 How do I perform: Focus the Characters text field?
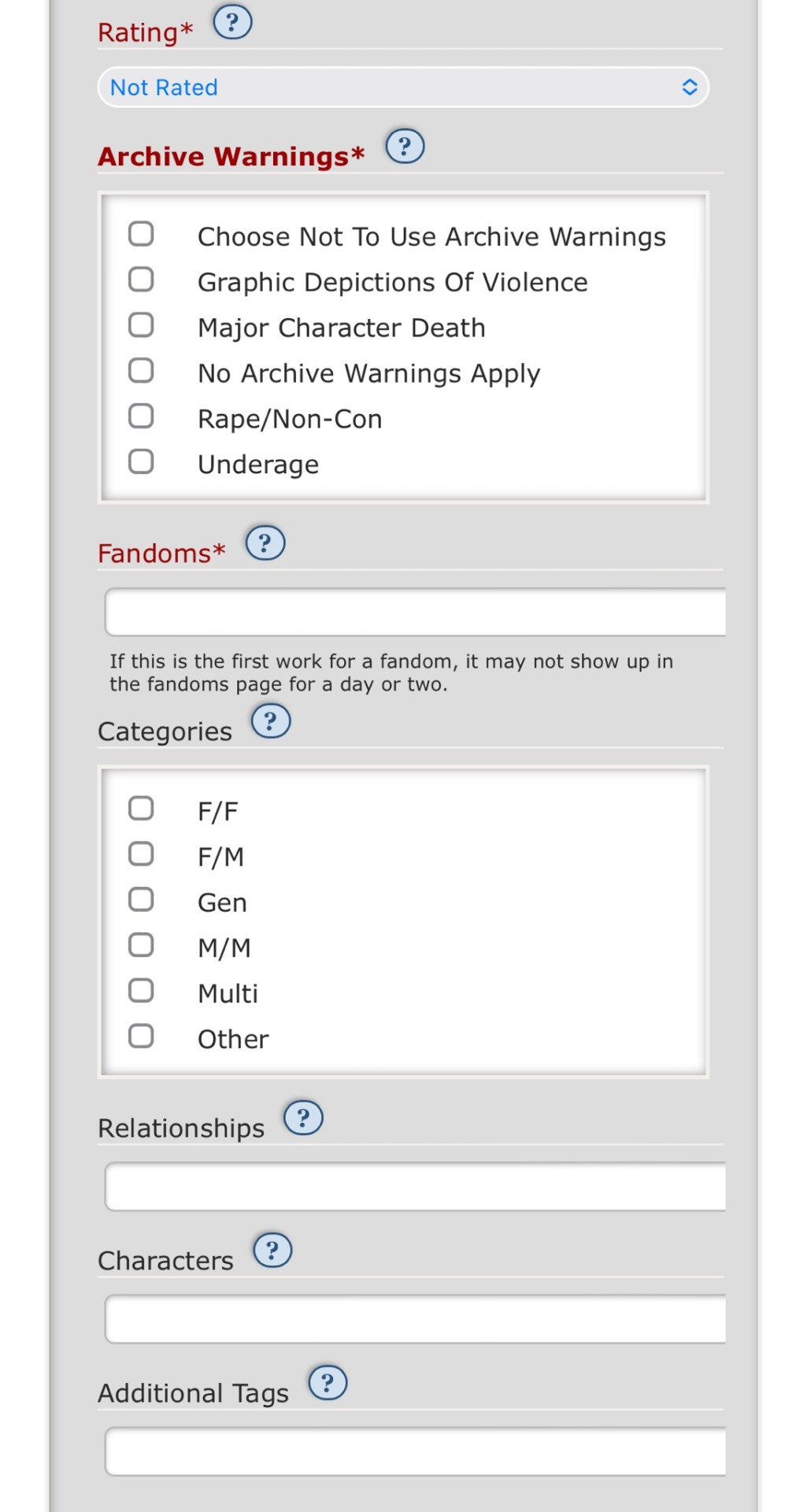tap(416, 1319)
